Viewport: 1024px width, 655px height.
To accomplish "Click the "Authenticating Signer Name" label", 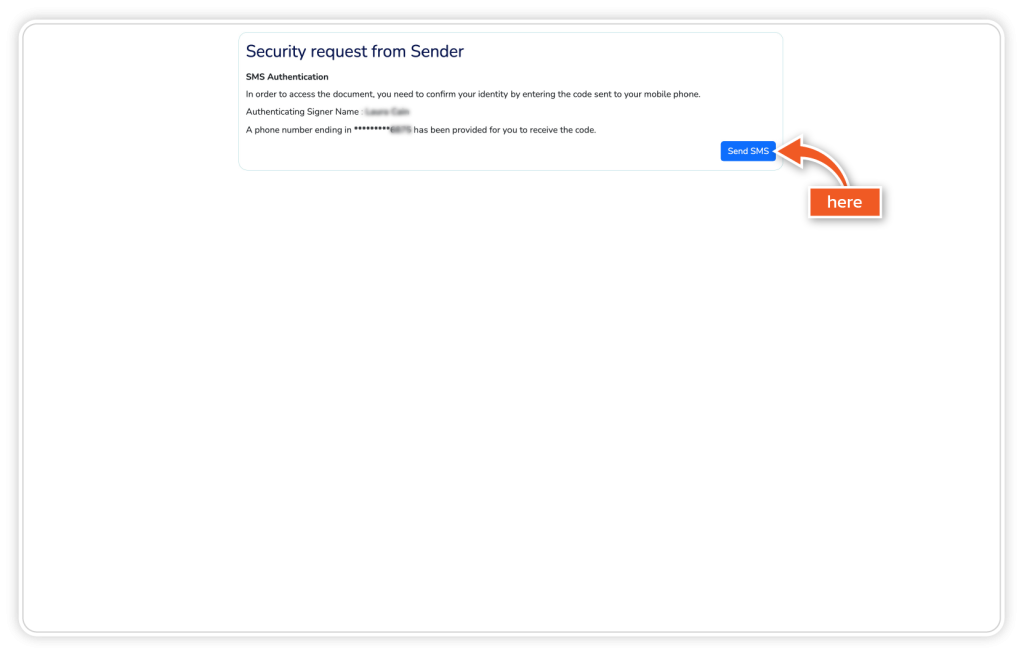I will click(302, 112).
